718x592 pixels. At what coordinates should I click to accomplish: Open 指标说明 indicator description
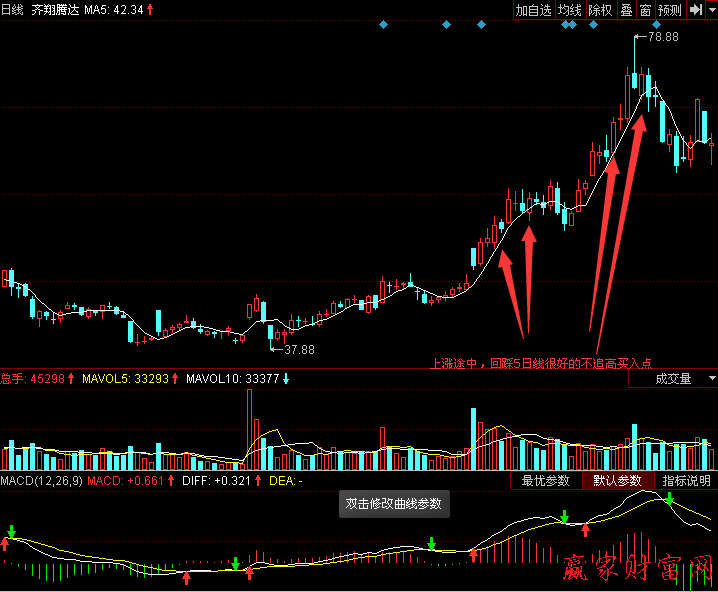coord(687,480)
